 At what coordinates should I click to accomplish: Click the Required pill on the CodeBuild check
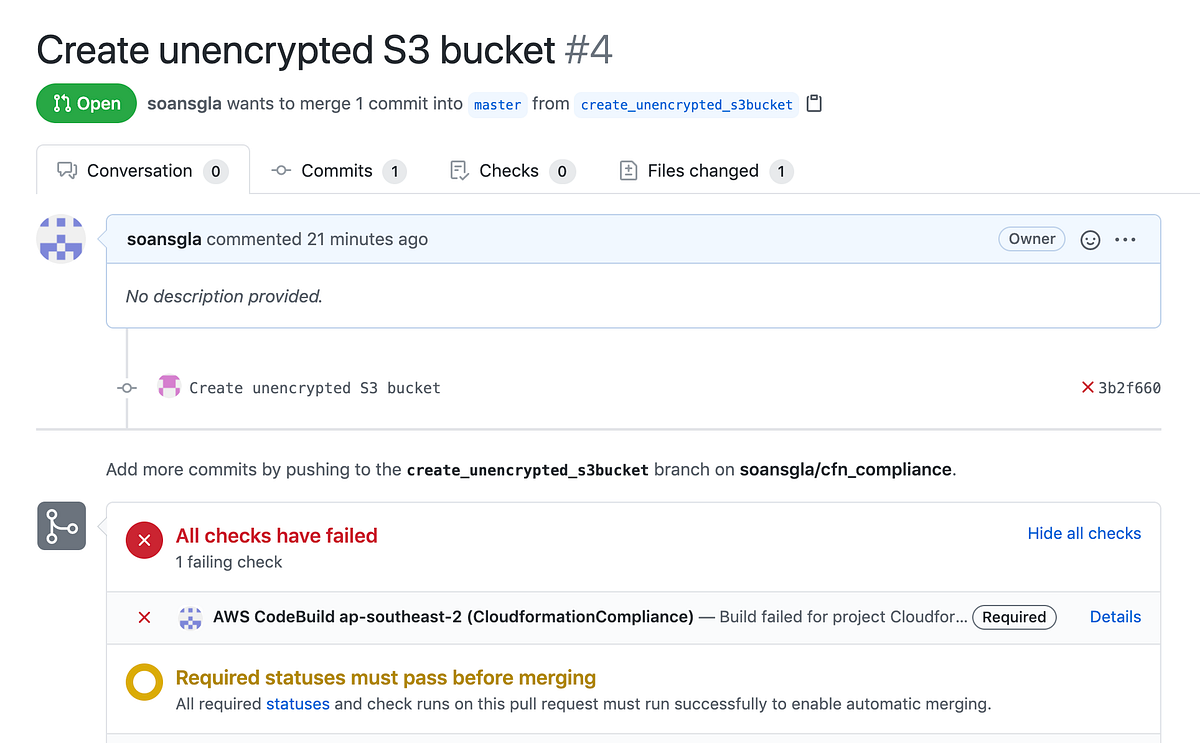pyautogui.click(x=1014, y=617)
